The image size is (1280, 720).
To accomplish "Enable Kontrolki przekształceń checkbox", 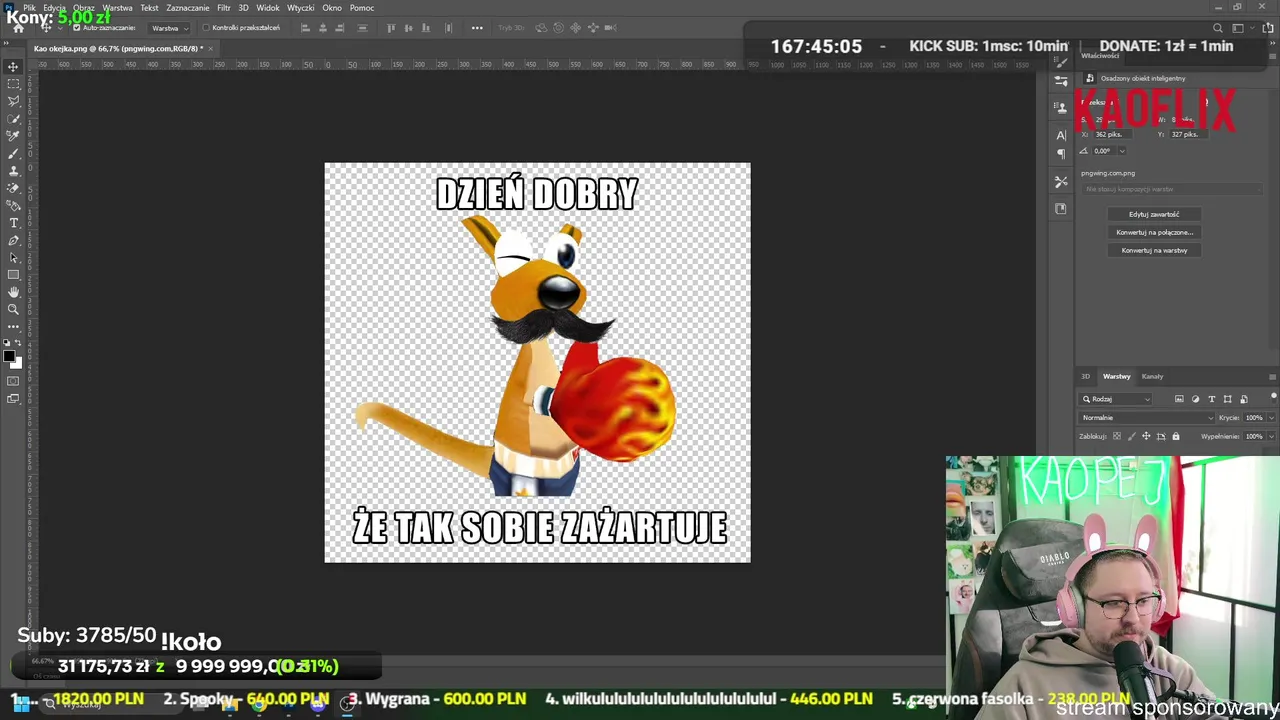I will coord(206,28).
